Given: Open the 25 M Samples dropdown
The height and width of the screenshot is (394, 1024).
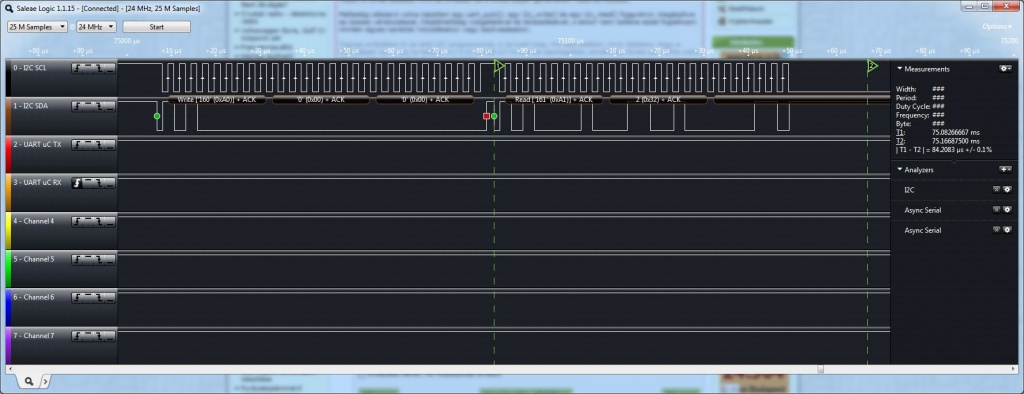Looking at the screenshot, I should (37, 27).
